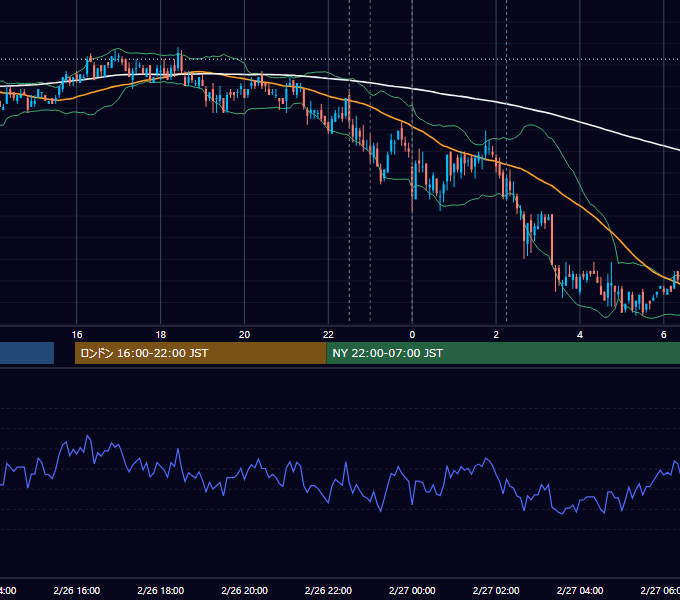Click the 2/27 00:00 time label
680x600 pixels.
(x=412, y=590)
